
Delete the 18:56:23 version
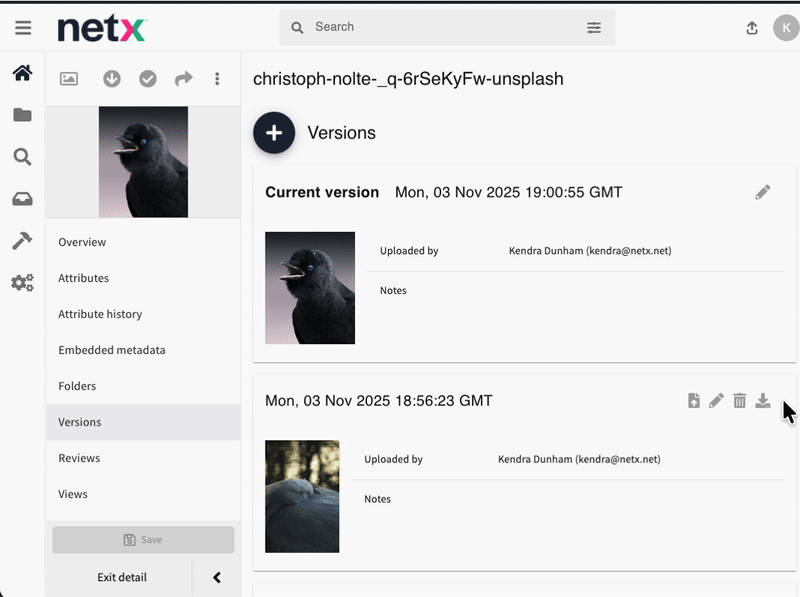(x=740, y=401)
